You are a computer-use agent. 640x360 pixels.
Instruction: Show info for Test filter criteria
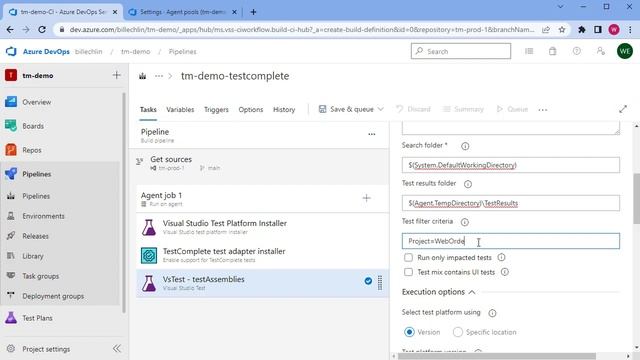[x=464, y=222]
